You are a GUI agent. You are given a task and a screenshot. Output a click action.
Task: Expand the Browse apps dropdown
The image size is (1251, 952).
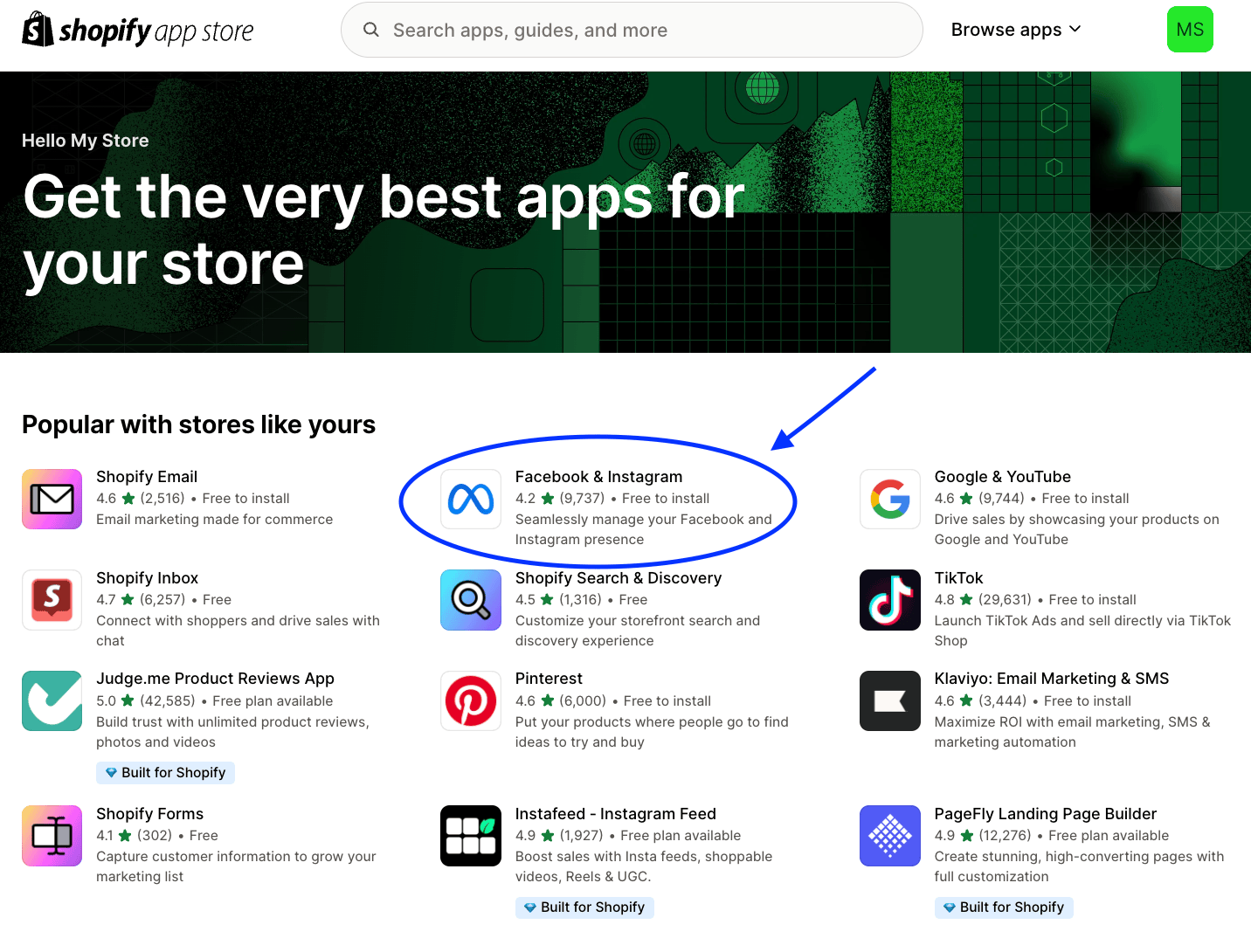pyautogui.click(x=1016, y=30)
